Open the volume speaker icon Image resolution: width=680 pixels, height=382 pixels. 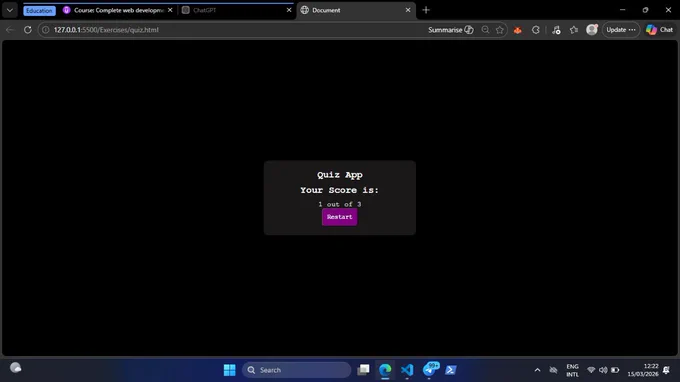pyautogui.click(x=603, y=370)
